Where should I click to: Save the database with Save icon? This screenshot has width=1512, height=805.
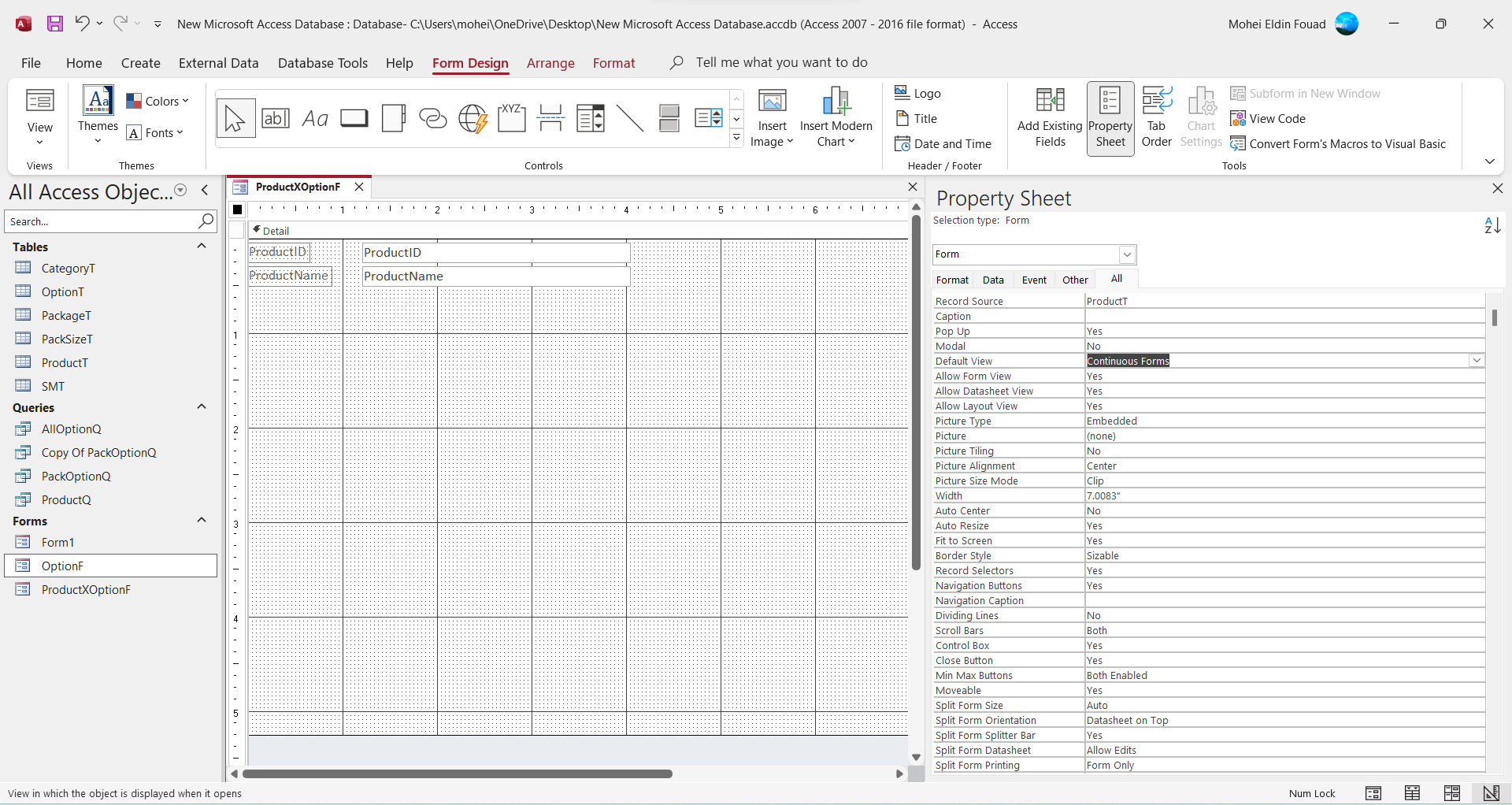(x=55, y=24)
